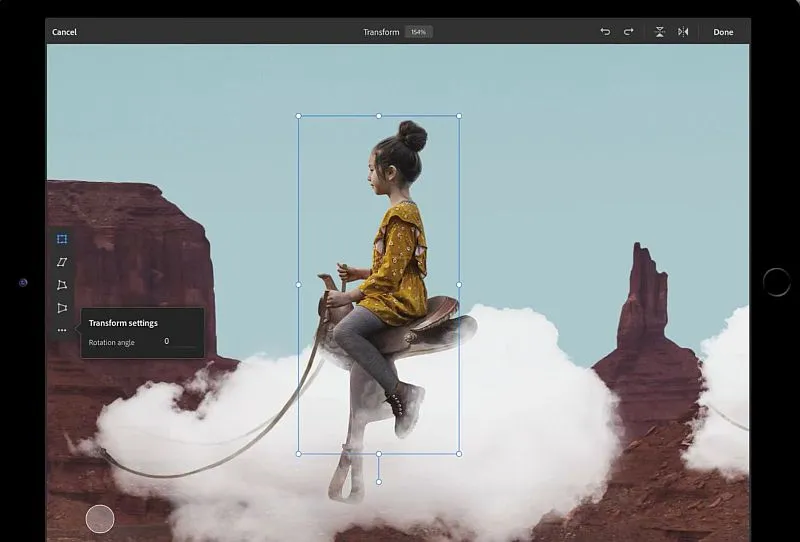
Task: Select the perspective transform tool
Action: 62,308
